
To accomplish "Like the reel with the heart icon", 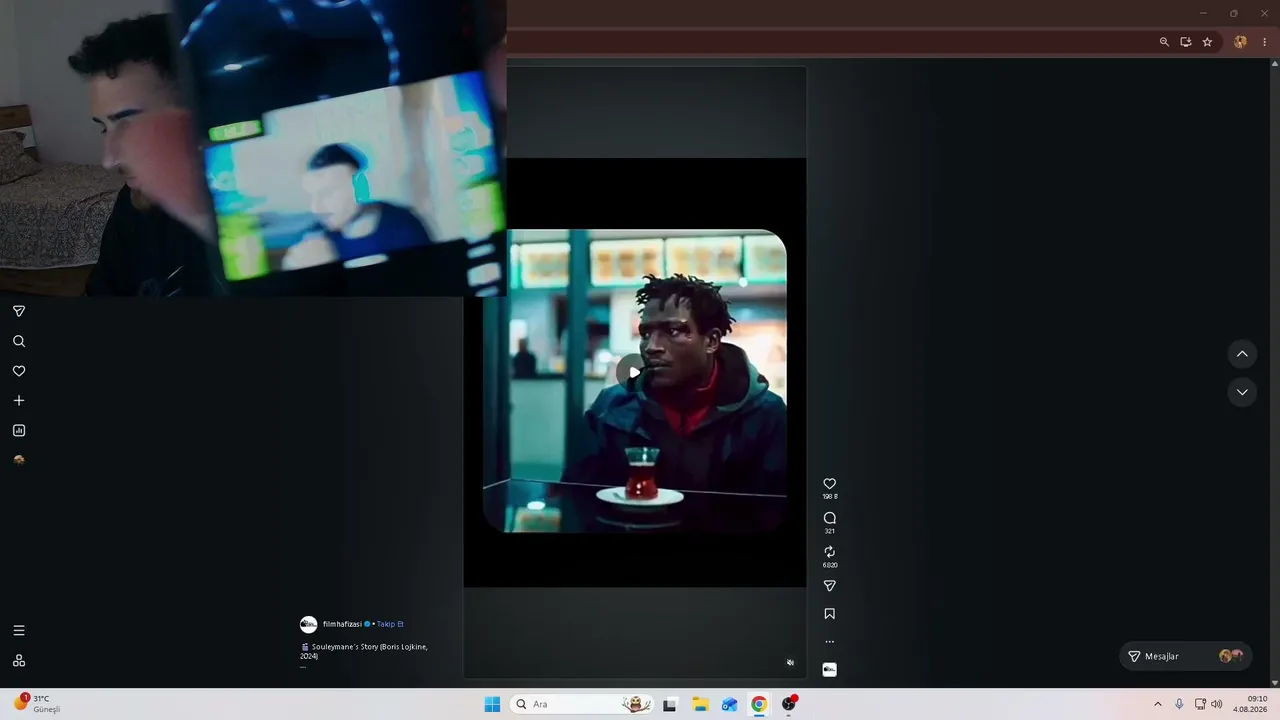I will point(829,484).
